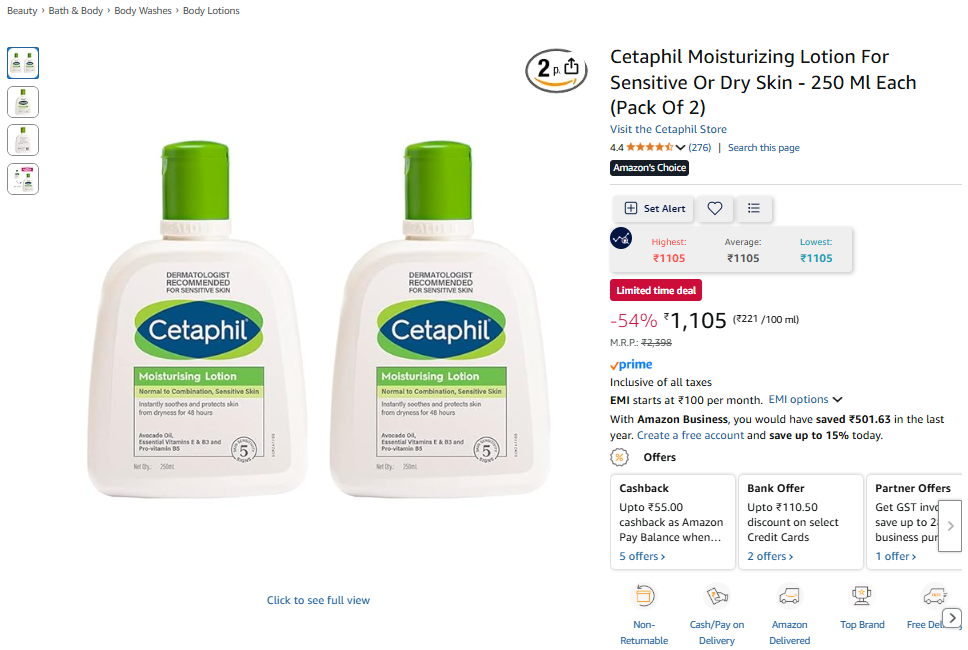Open Bath & Body breadcrumb category
968x650 pixels.
pos(75,10)
